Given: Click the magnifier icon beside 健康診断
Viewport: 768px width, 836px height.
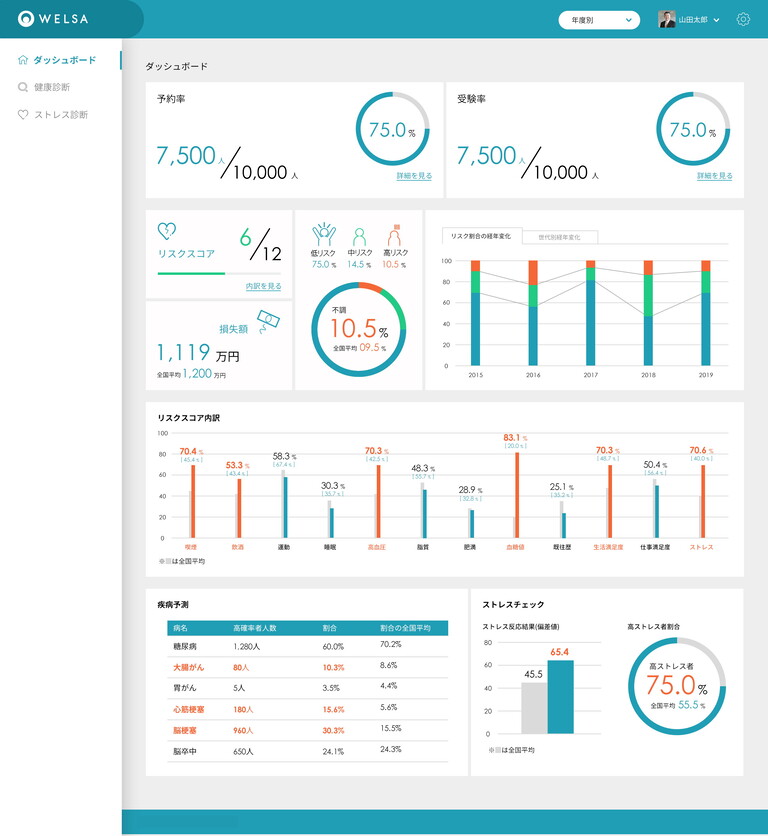Looking at the screenshot, I should [23, 87].
